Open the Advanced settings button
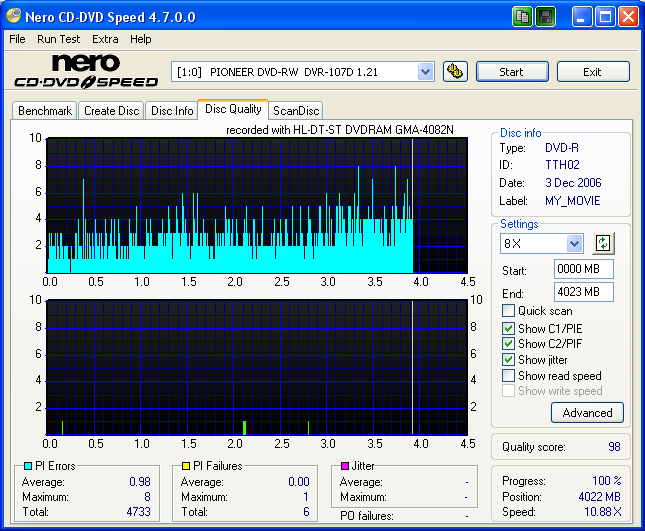This screenshot has width=645, height=531. (587, 413)
